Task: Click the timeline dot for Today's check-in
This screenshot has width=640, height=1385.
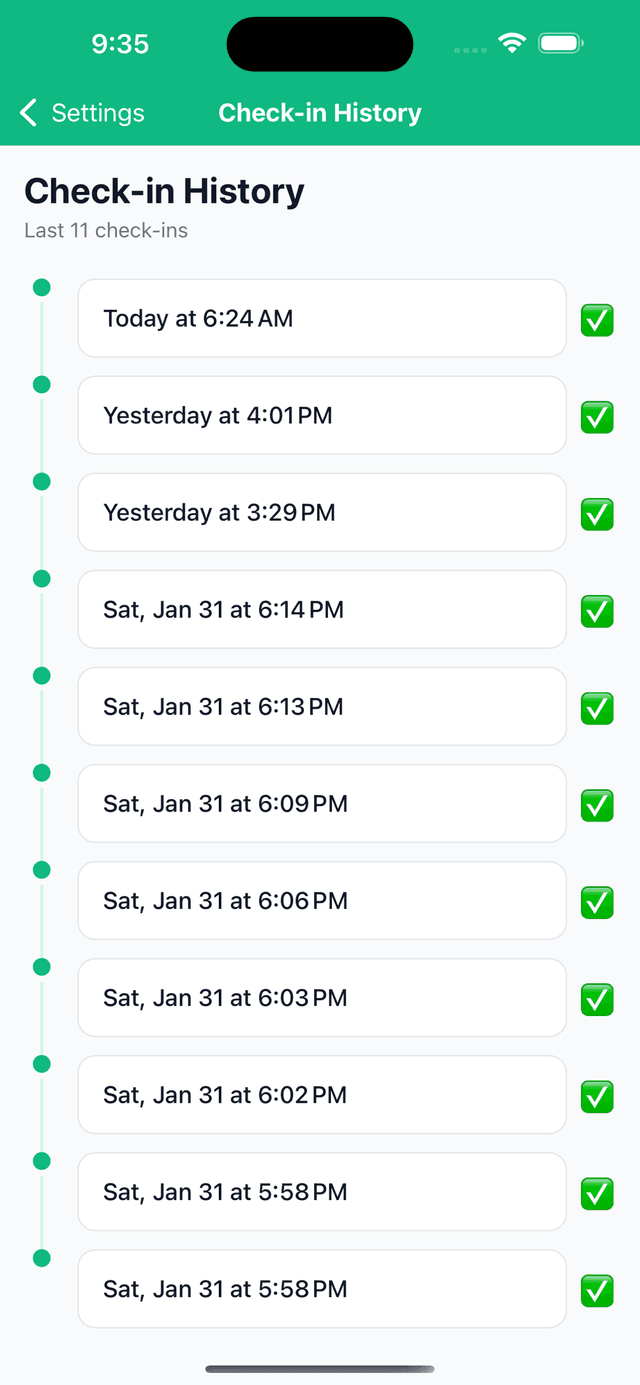Action: click(x=42, y=288)
